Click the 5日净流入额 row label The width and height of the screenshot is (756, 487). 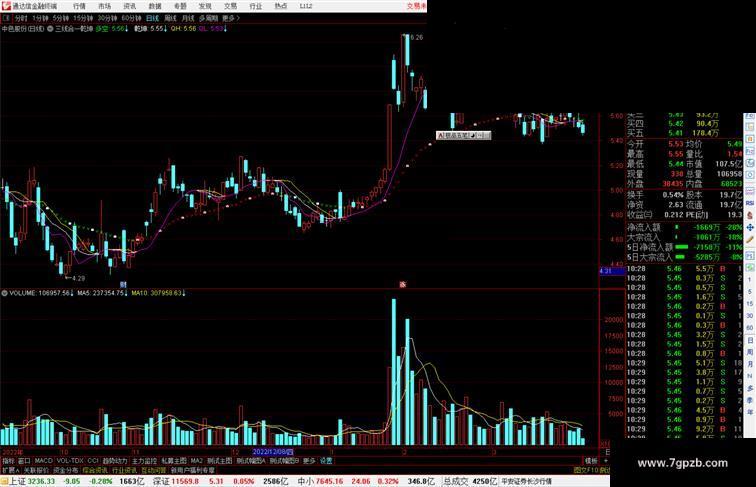click(x=649, y=247)
